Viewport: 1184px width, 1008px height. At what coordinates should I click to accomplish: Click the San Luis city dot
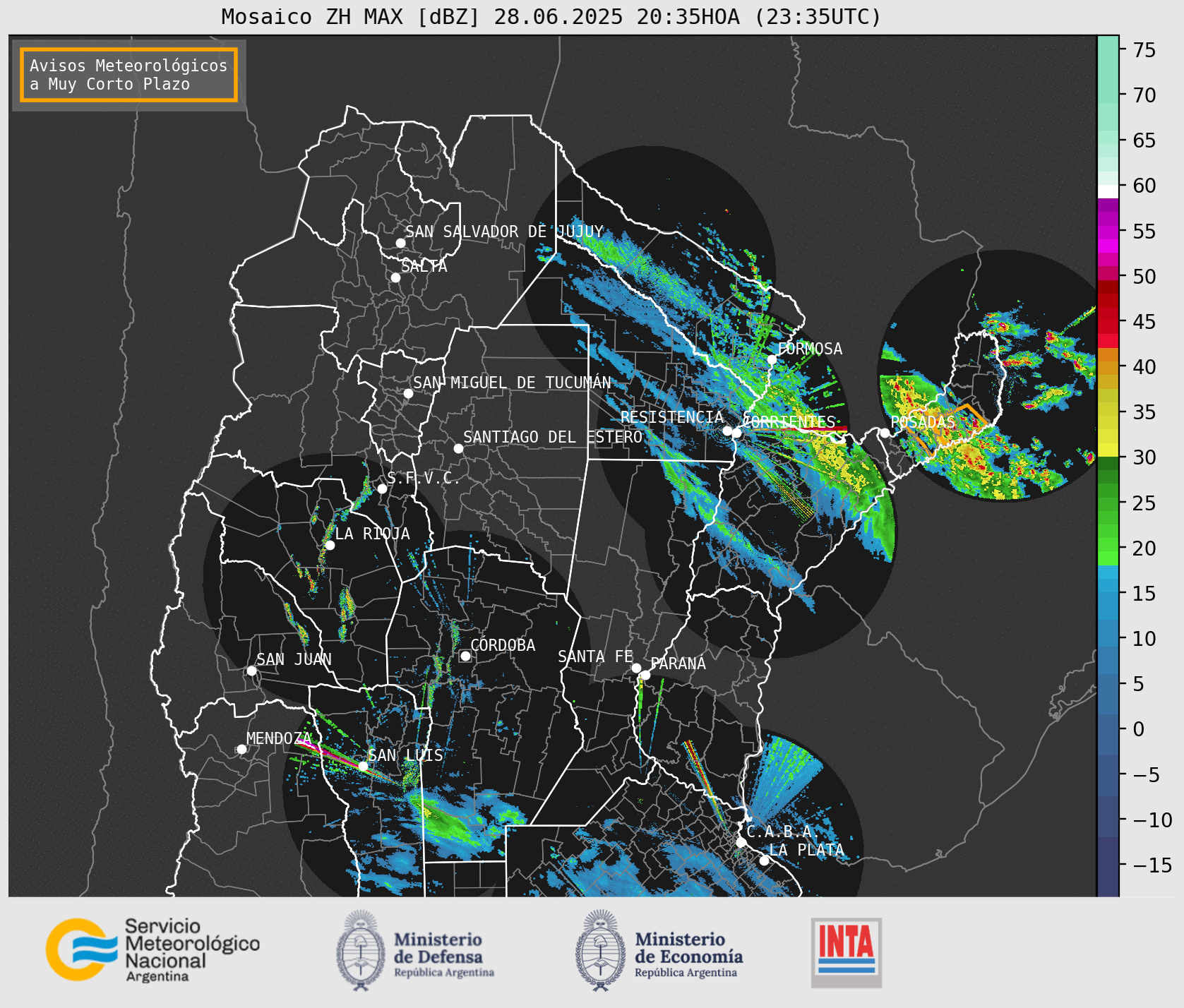pos(363,766)
